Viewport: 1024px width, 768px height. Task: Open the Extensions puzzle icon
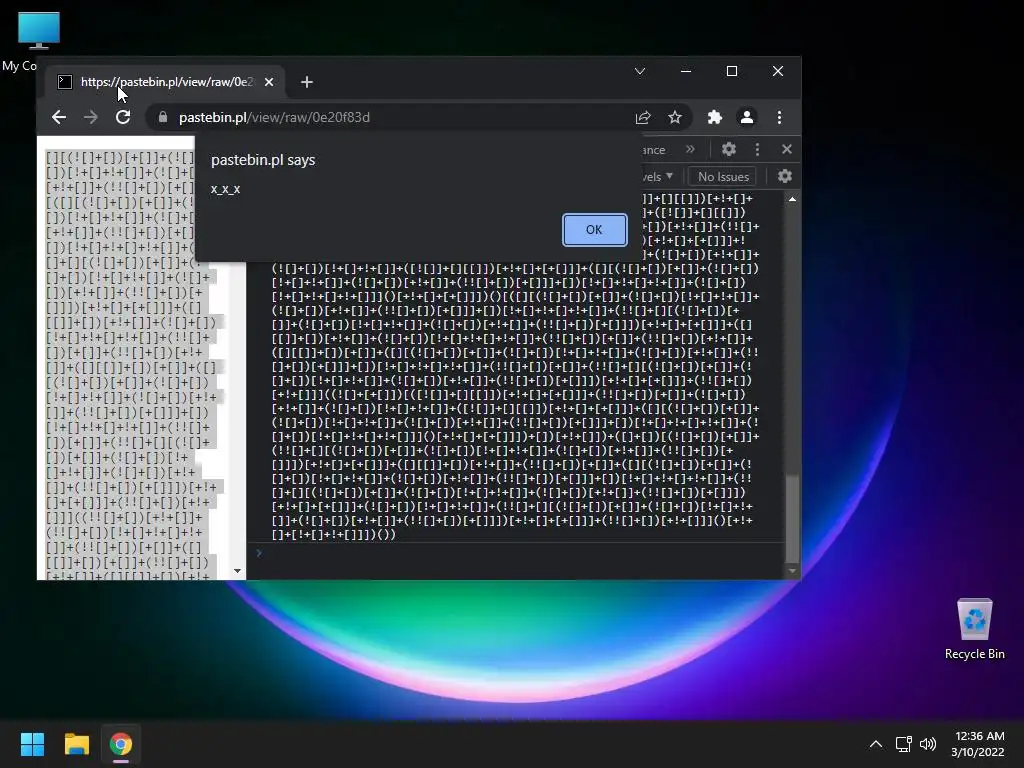click(x=714, y=118)
